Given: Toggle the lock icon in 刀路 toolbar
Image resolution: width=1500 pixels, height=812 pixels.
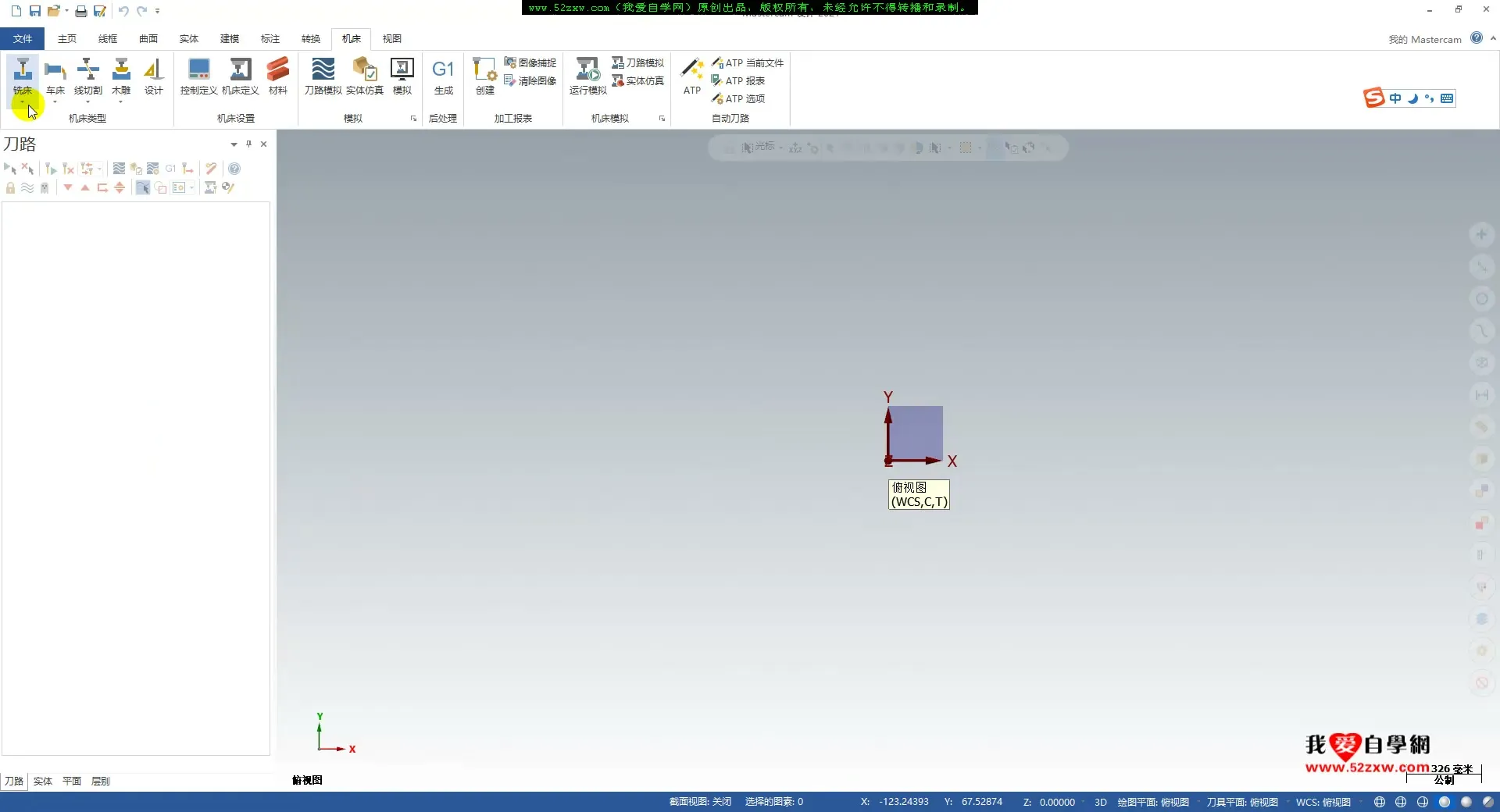Looking at the screenshot, I should click(x=10, y=188).
